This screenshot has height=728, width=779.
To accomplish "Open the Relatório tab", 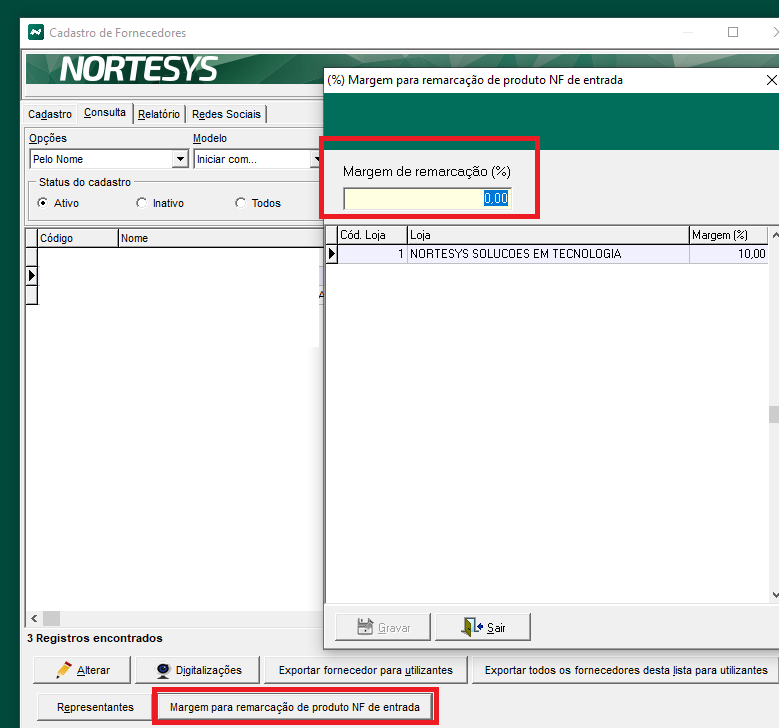I will [159, 114].
